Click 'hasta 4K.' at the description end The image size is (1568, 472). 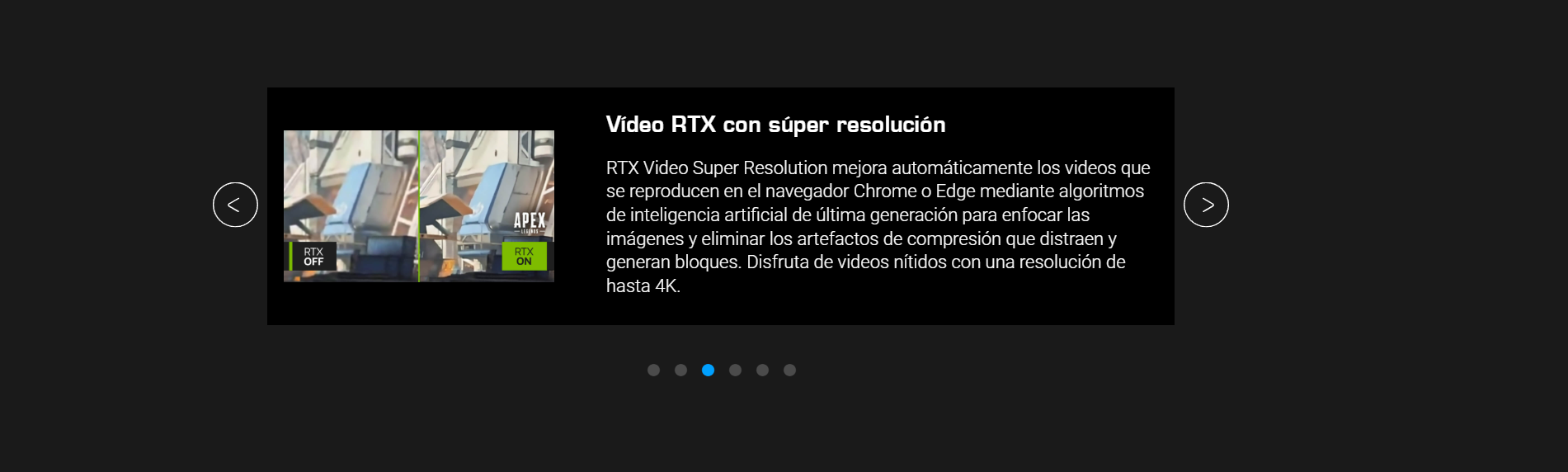tap(643, 286)
